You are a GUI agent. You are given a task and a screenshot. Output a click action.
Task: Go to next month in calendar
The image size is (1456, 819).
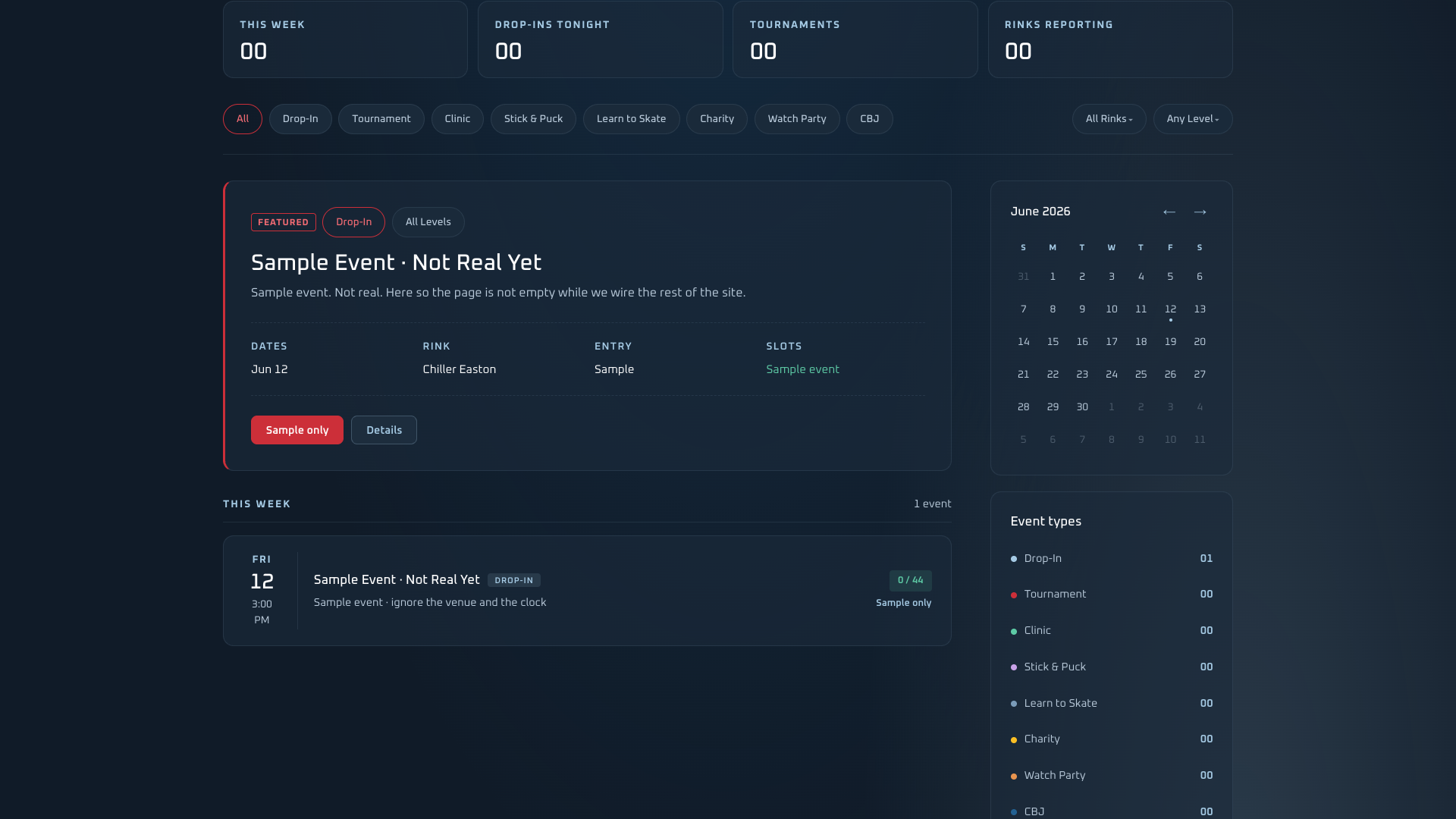click(1200, 212)
